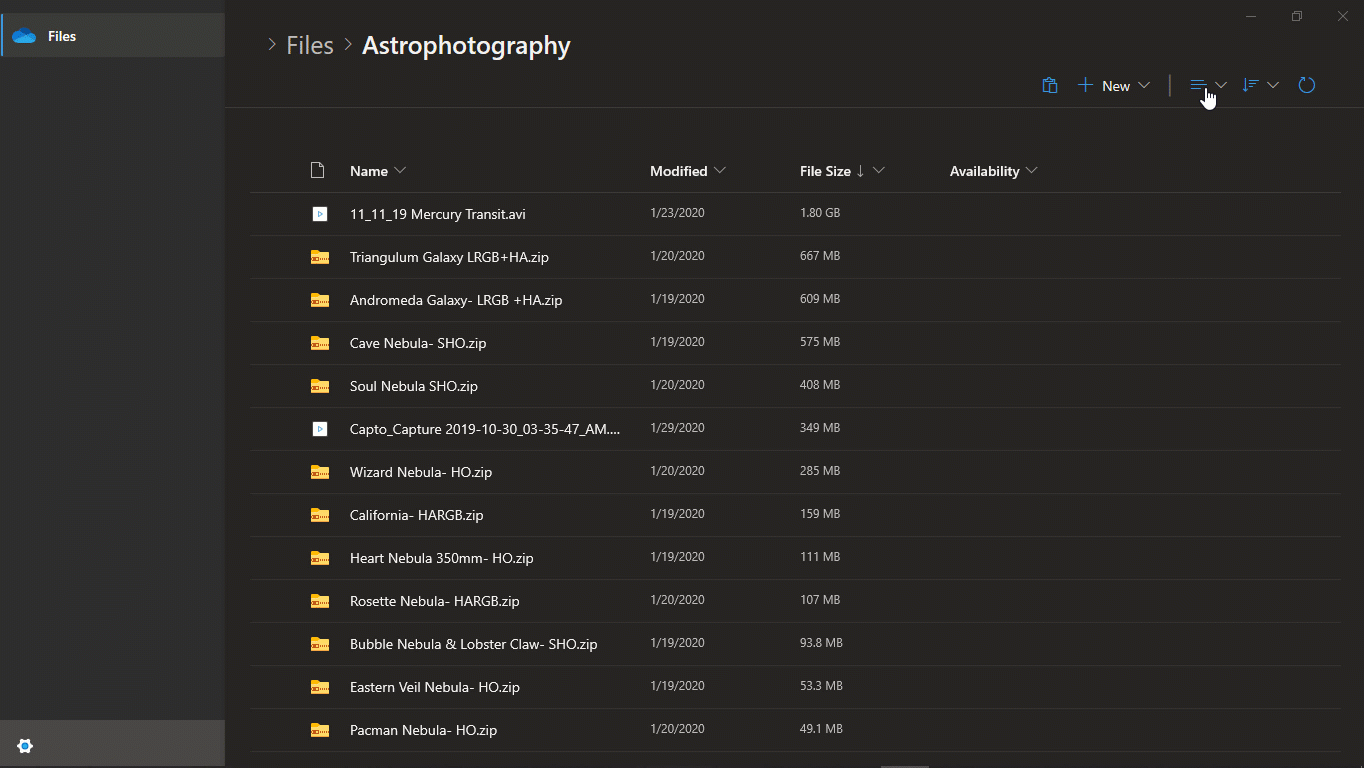Select Files in the left sidebar
This screenshot has height=768, width=1364.
(x=62, y=36)
